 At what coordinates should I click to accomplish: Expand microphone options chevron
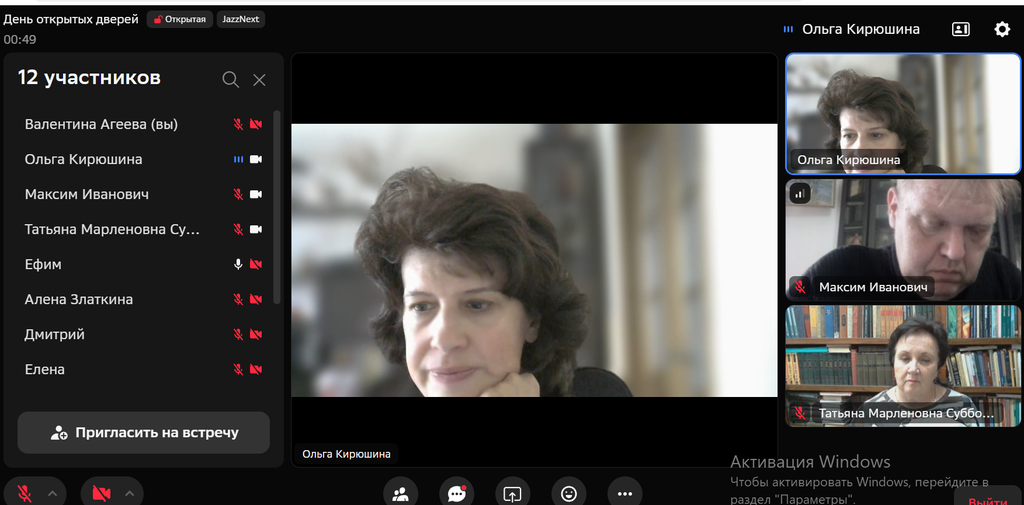pos(53,493)
